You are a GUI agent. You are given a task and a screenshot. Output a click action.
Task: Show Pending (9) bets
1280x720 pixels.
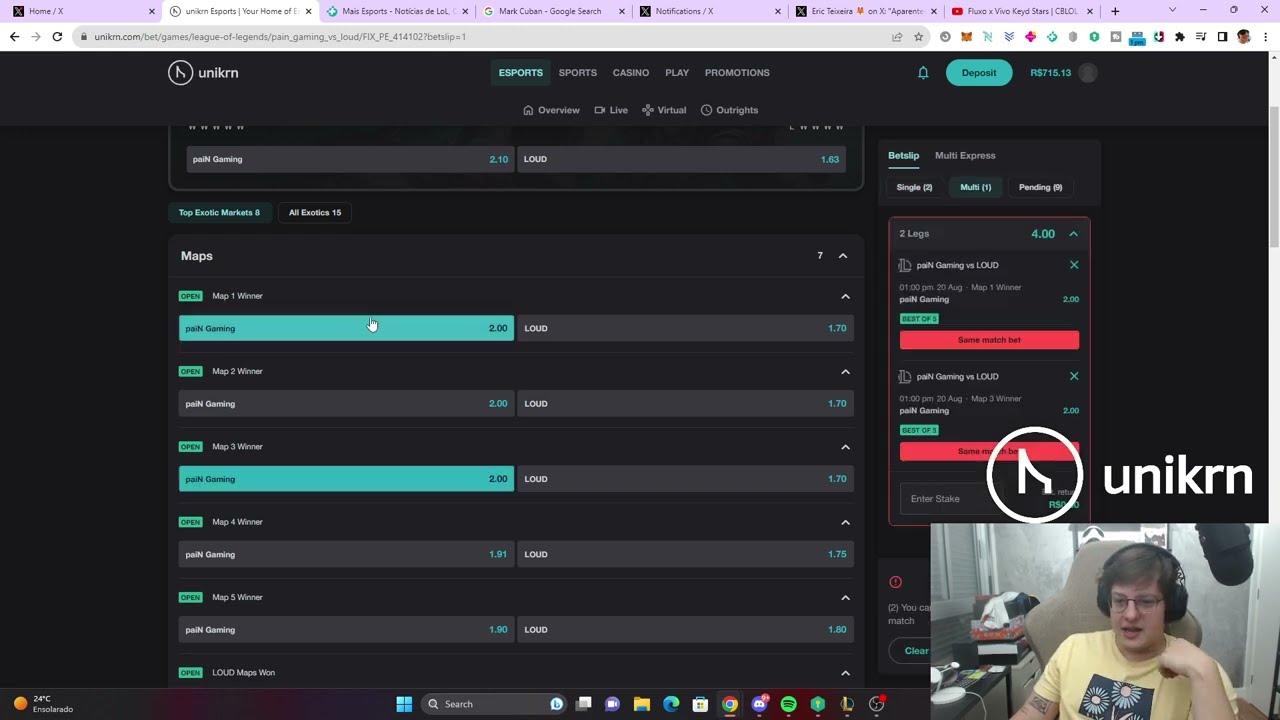tap(1040, 187)
